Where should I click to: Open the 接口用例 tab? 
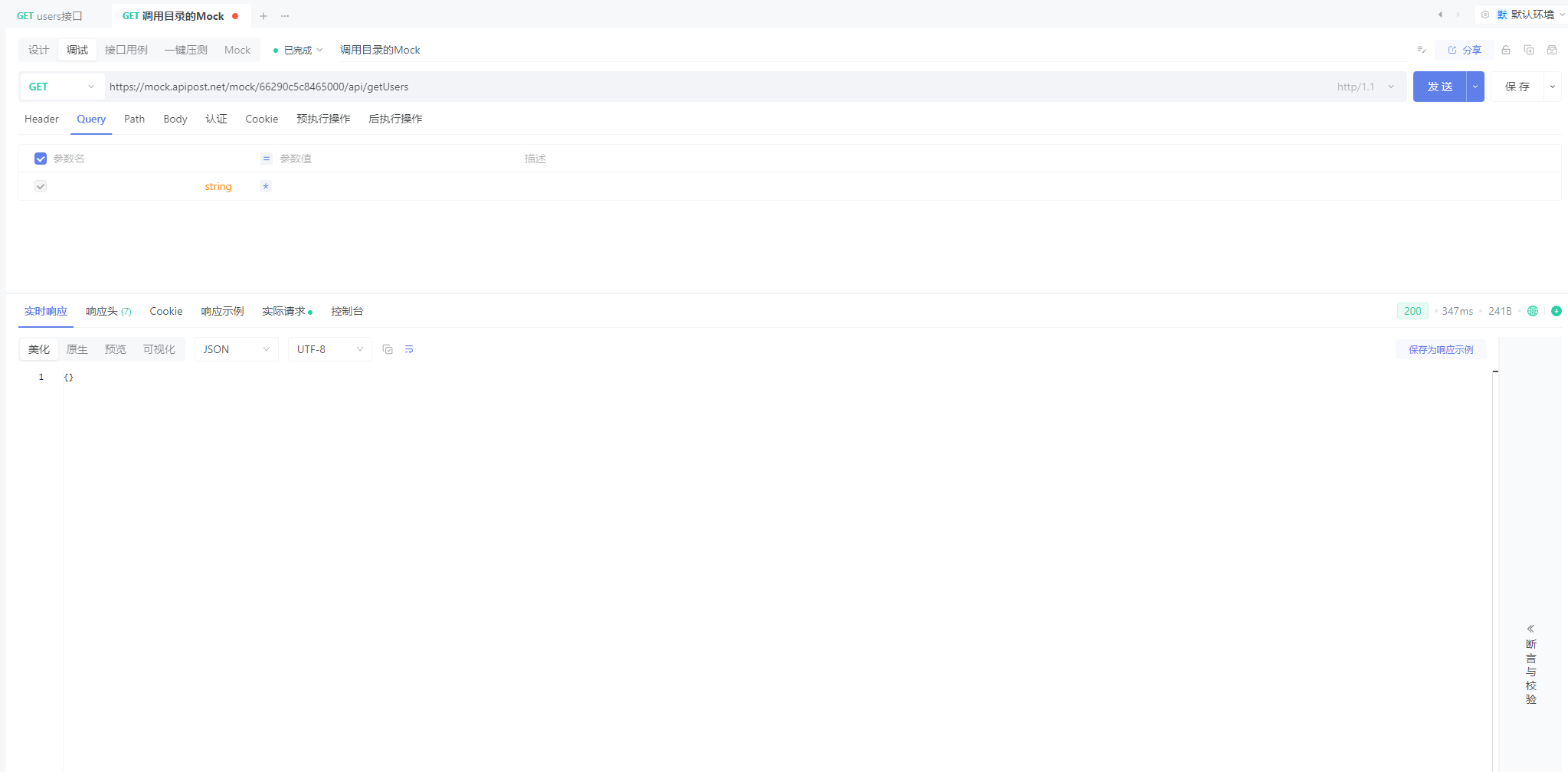click(x=126, y=50)
